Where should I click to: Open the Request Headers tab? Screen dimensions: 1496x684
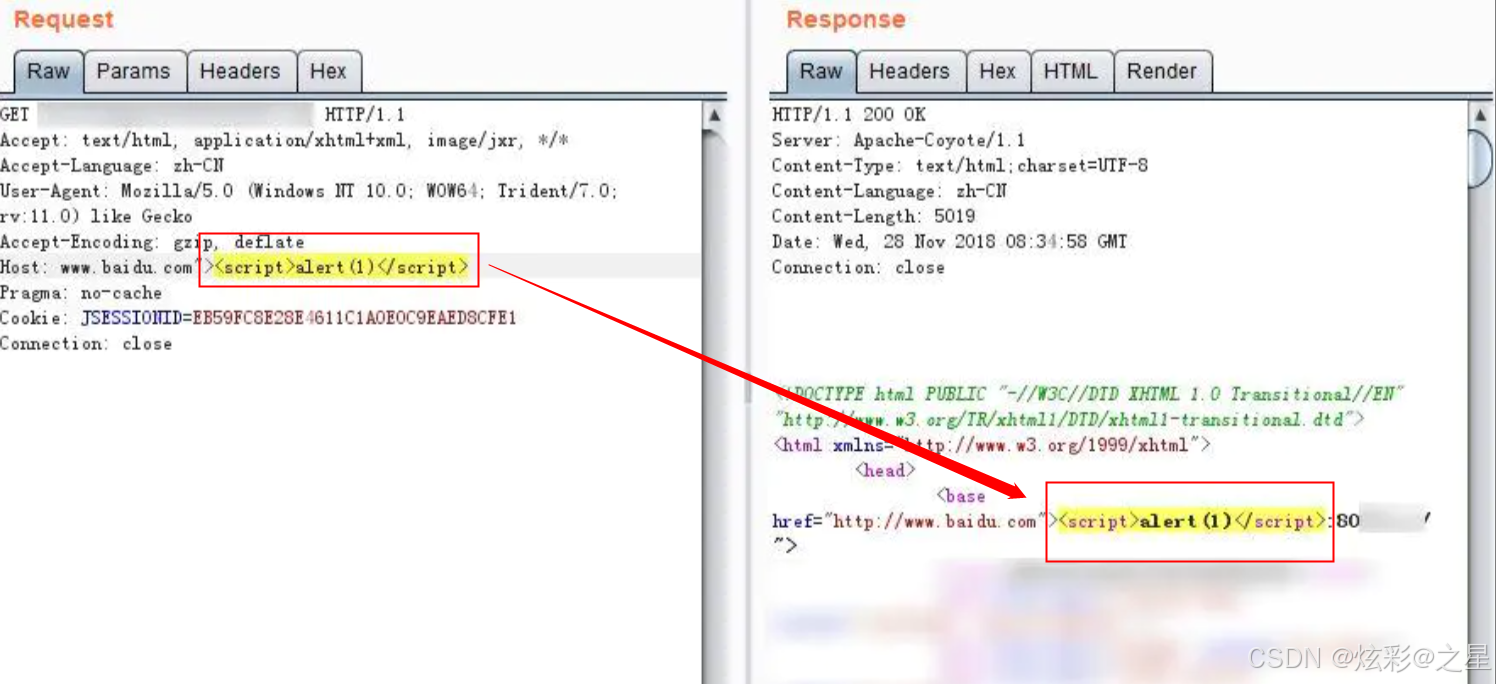tap(240, 72)
